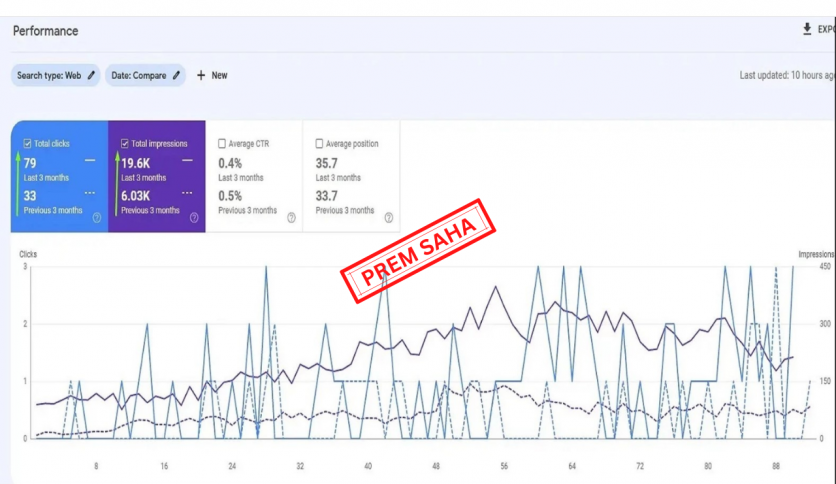Open the Search type: Web filter chip
Image resolution: width=836 pixels, height=484 pixels.
pyautogui.click(x=50, y=75)
